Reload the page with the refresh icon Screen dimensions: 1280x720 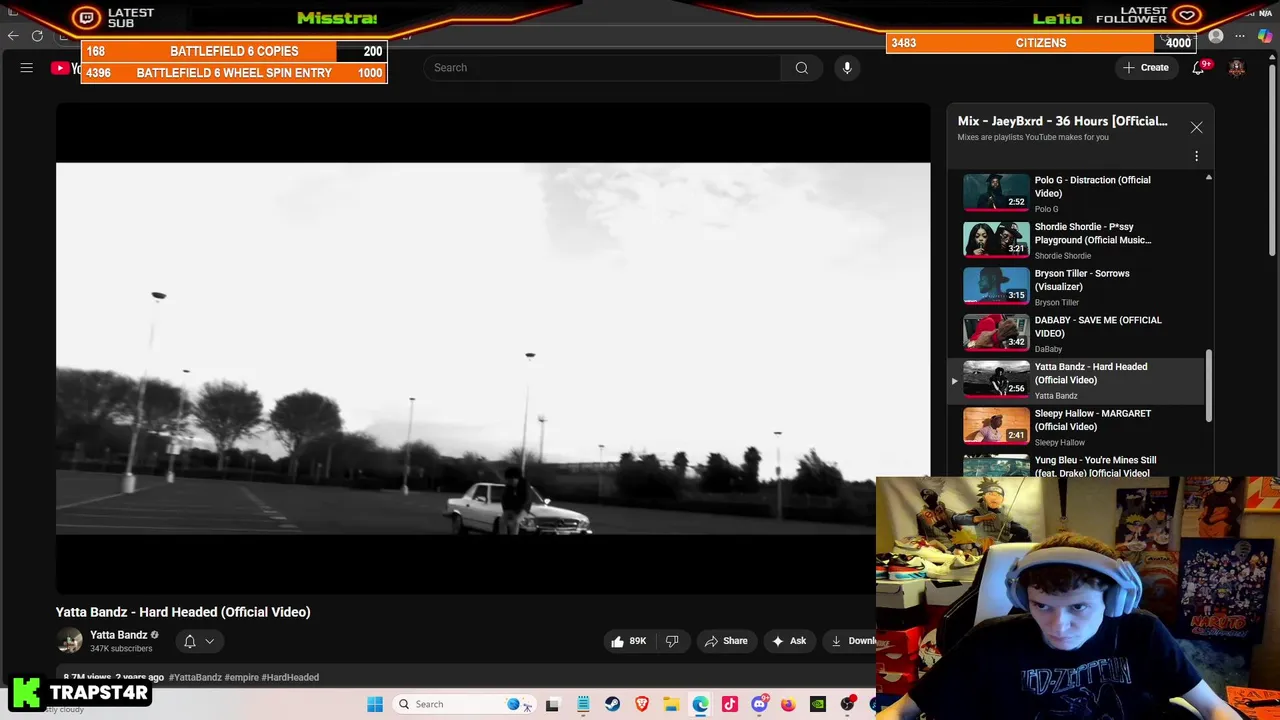coord(37,36)
